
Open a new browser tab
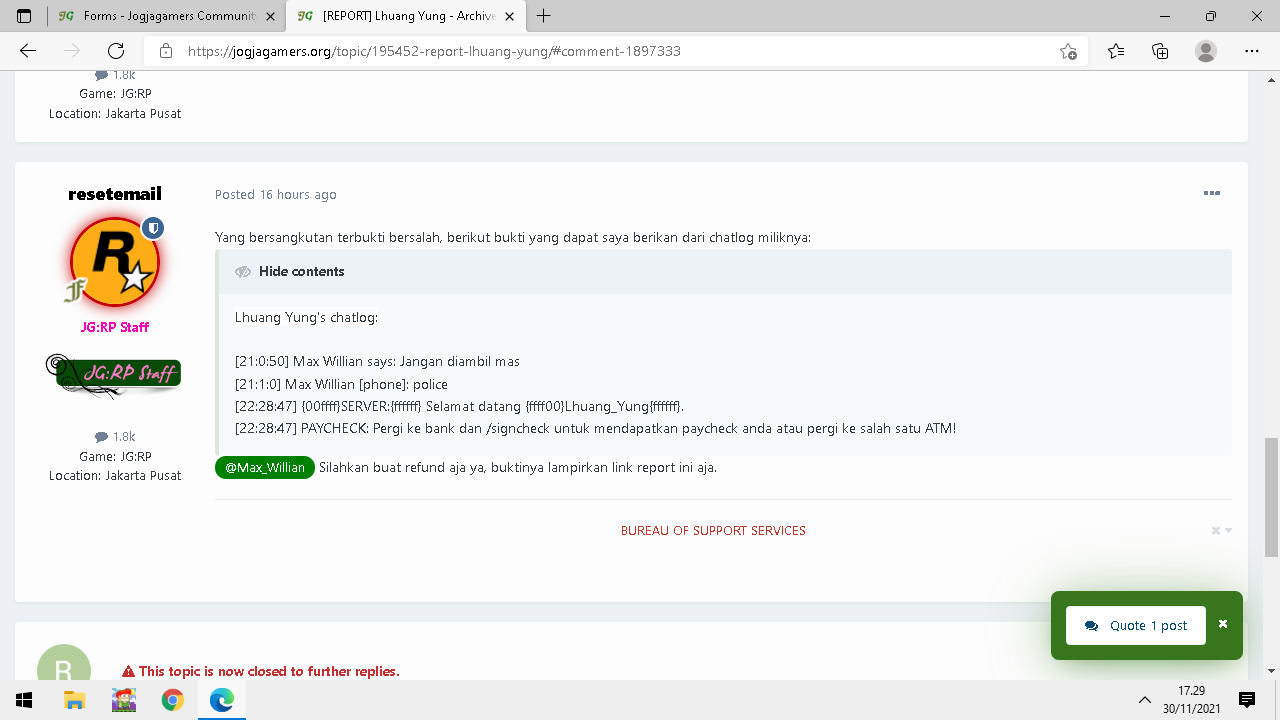[x=544, y=16]
